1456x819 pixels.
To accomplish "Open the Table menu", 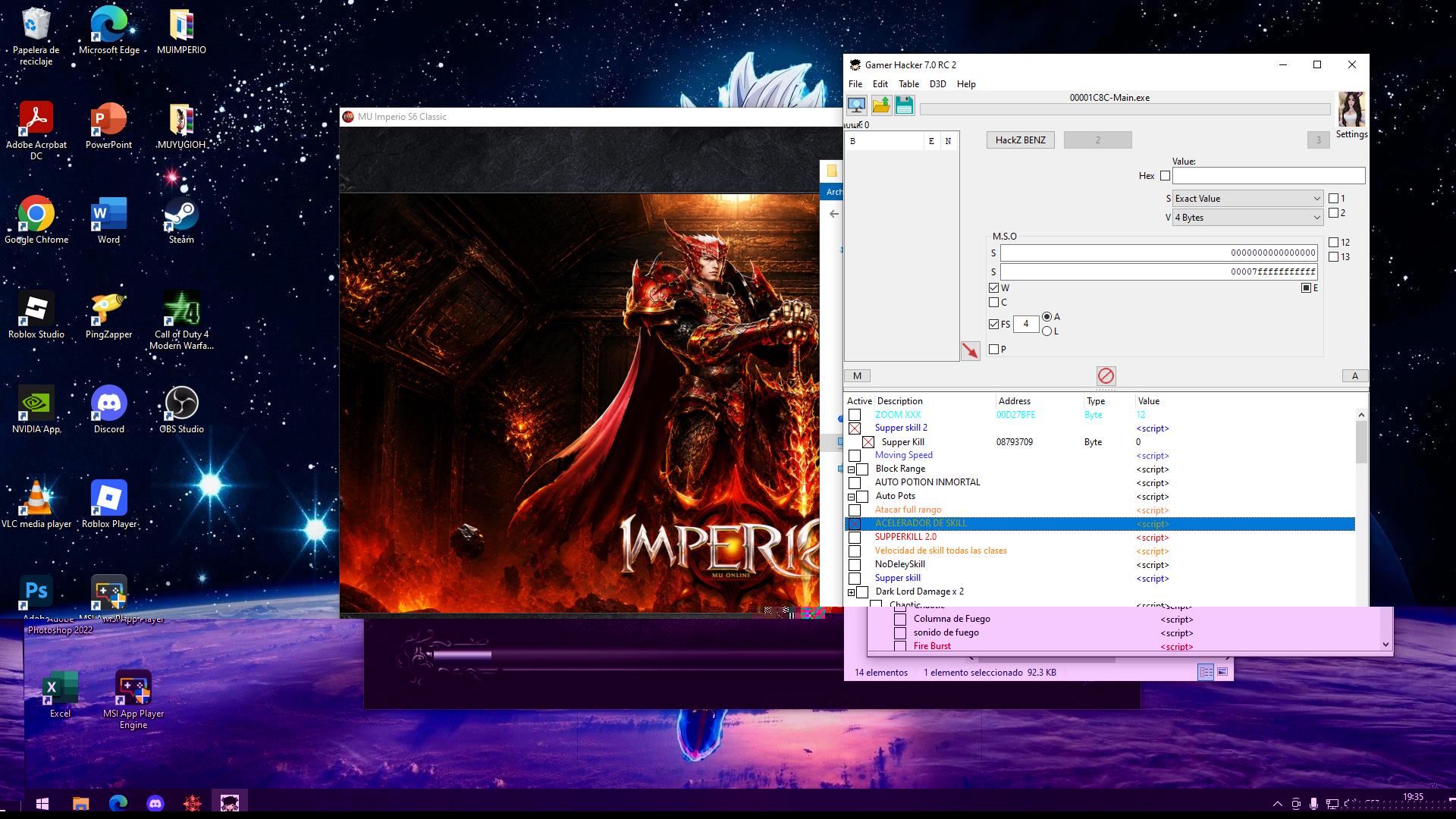I will (908, 84).
